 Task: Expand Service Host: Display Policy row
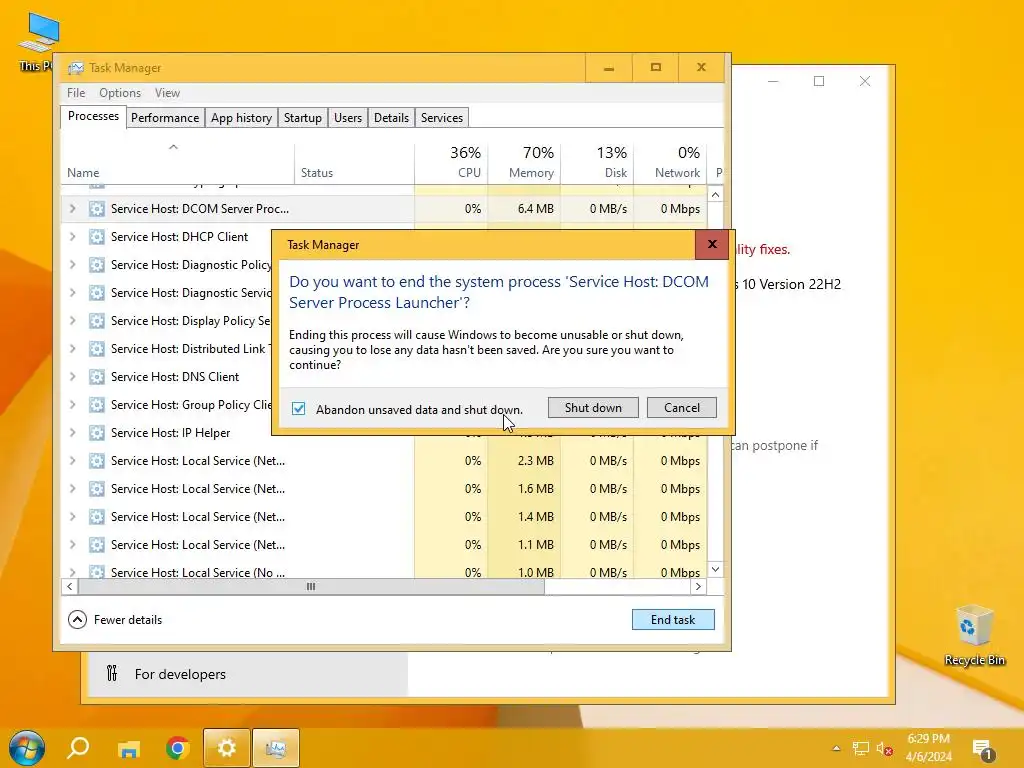[x=72, y=321]
